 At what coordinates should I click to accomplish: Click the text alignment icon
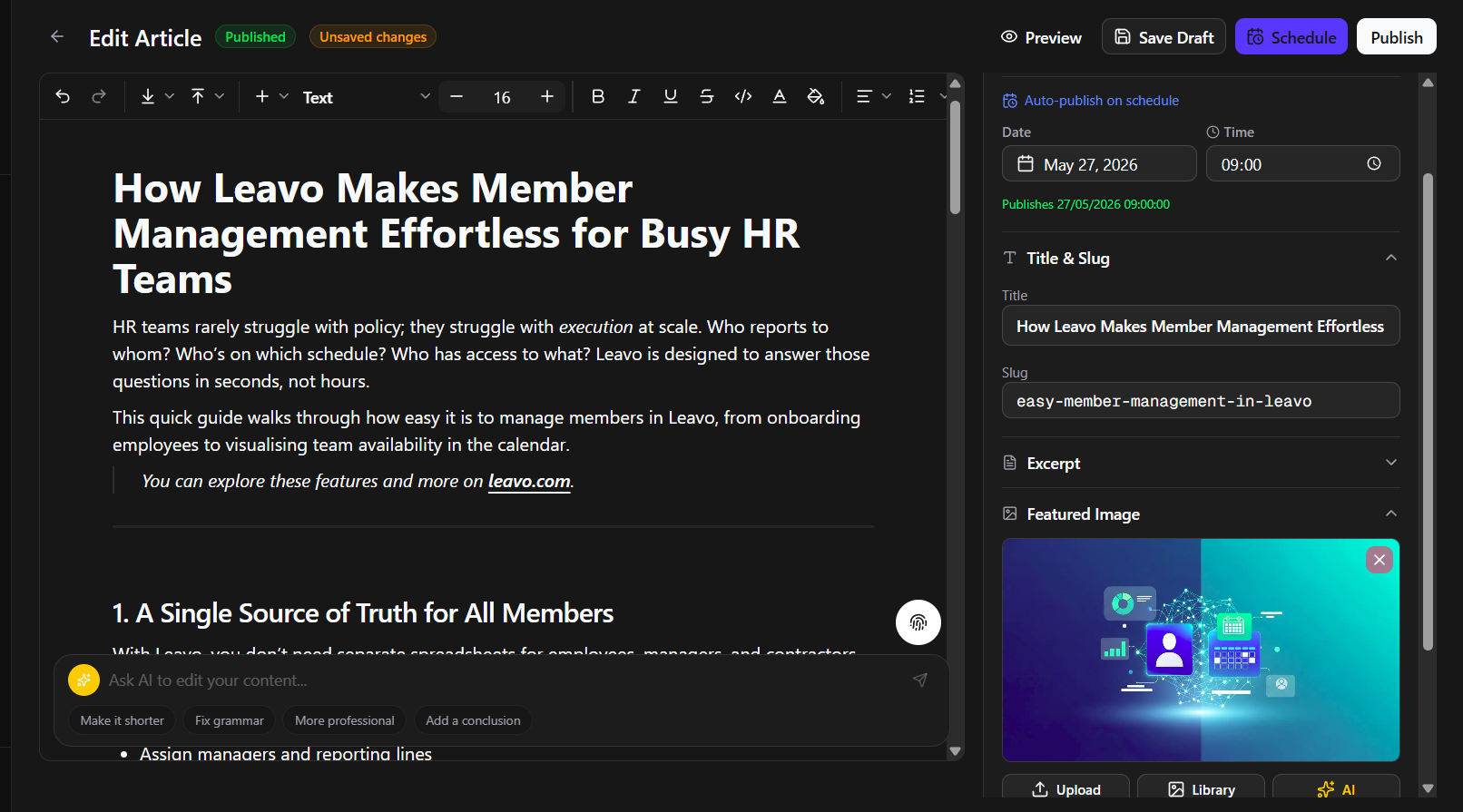[x=864, y=96]
